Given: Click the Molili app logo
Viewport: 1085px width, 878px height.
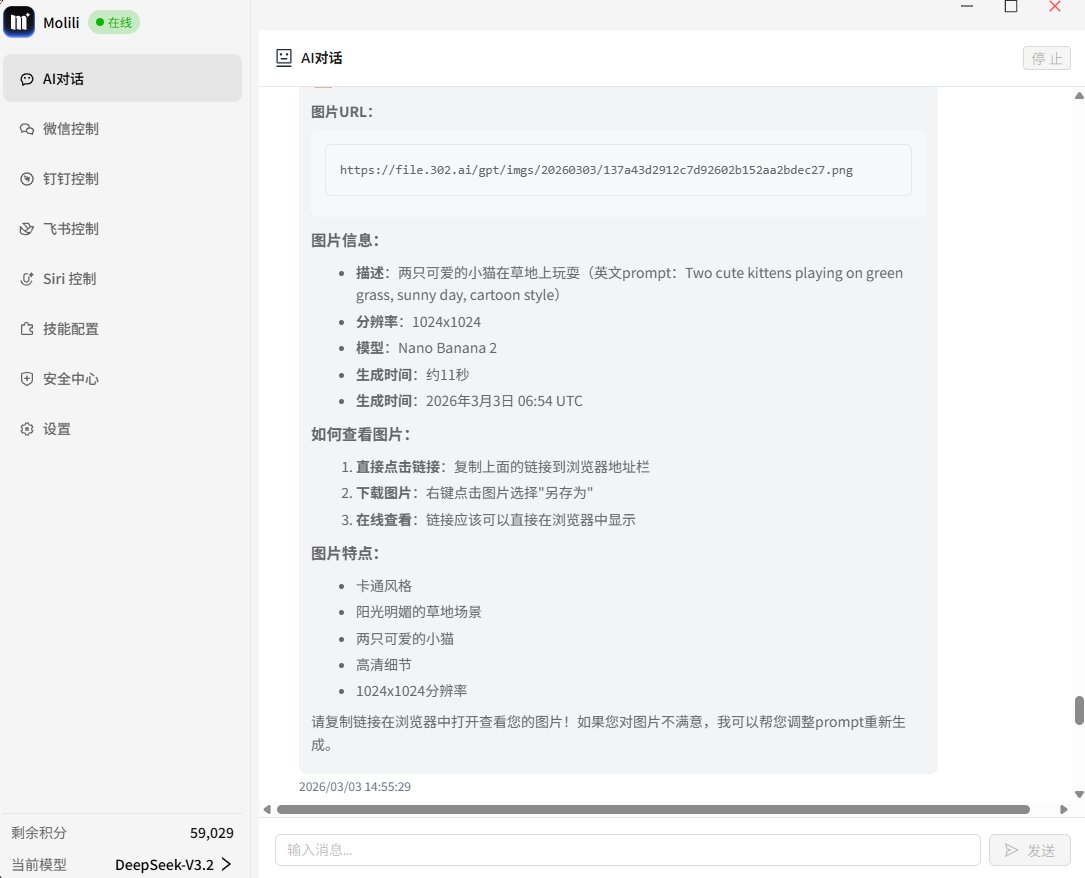Looking at the screenshot, I should pyautogui.click(x=19, y=21).
